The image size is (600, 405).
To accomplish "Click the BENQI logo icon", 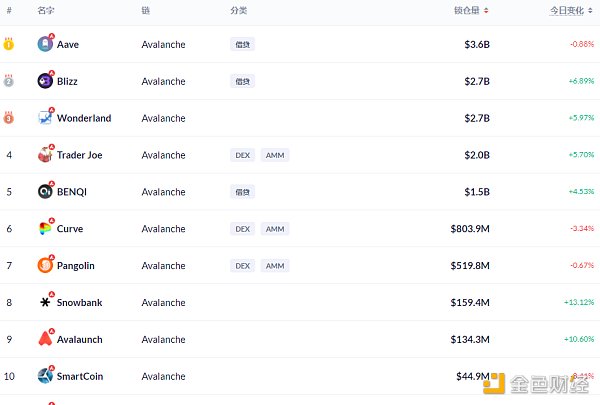I will pos(45,191).
